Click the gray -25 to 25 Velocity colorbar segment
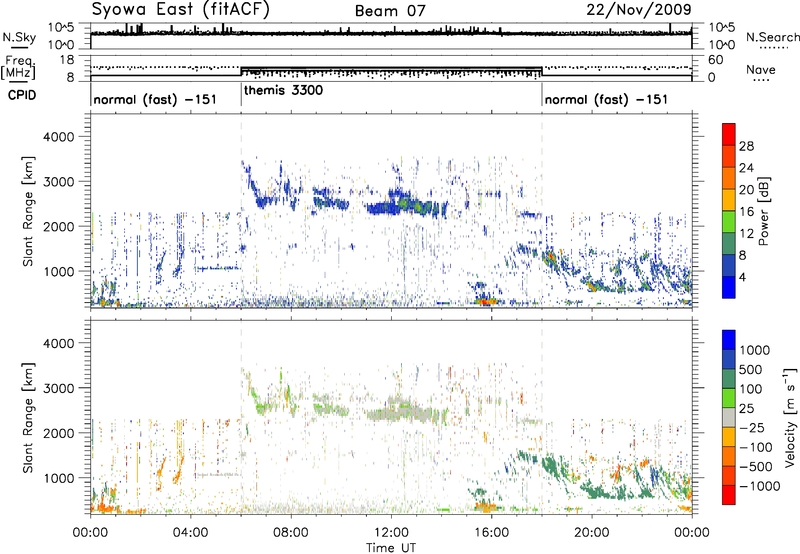This screenshot has height=554, width=800. [x=729, y=417]
